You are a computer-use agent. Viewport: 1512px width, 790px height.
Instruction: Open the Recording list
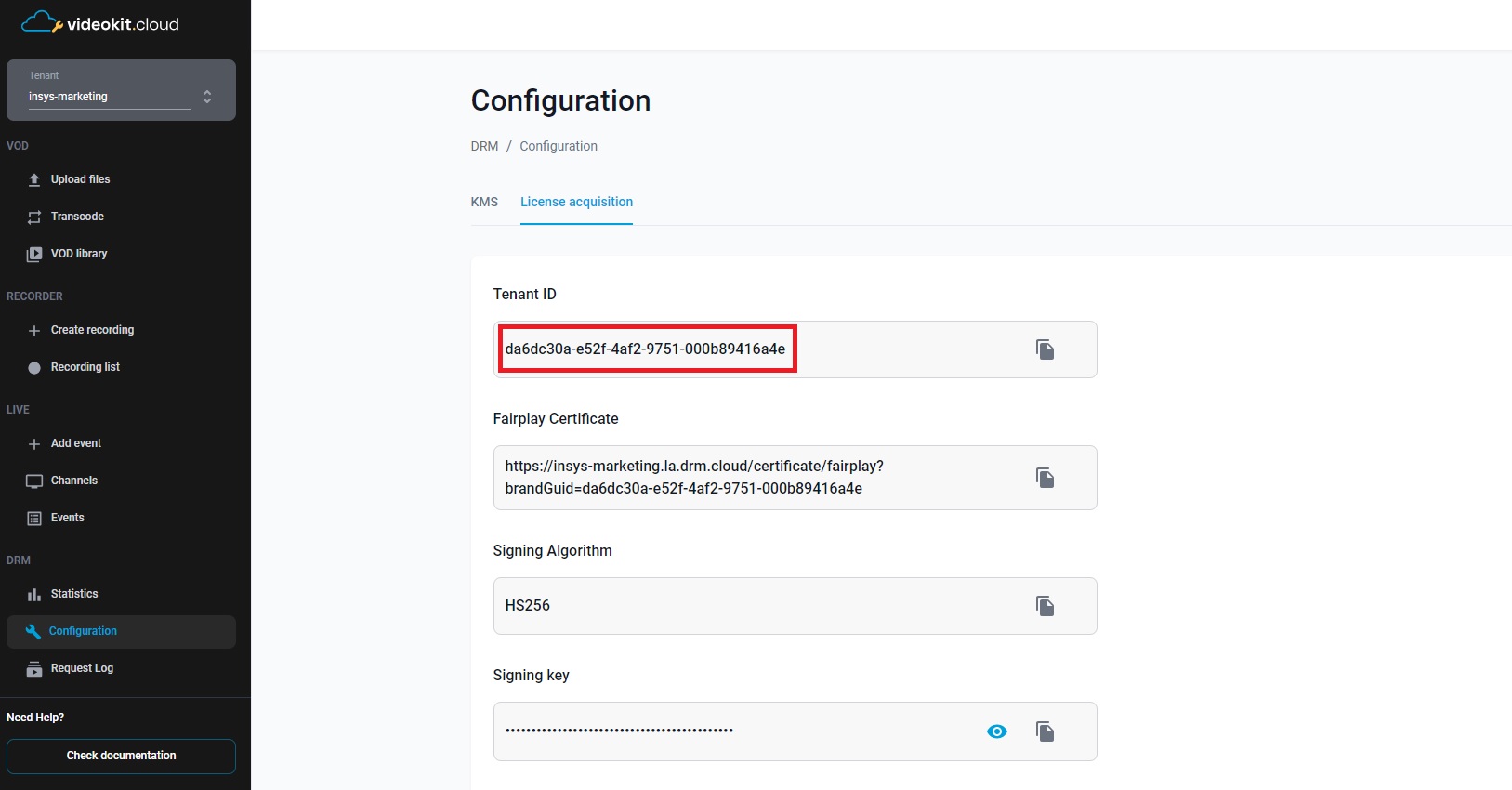(85, 367)
